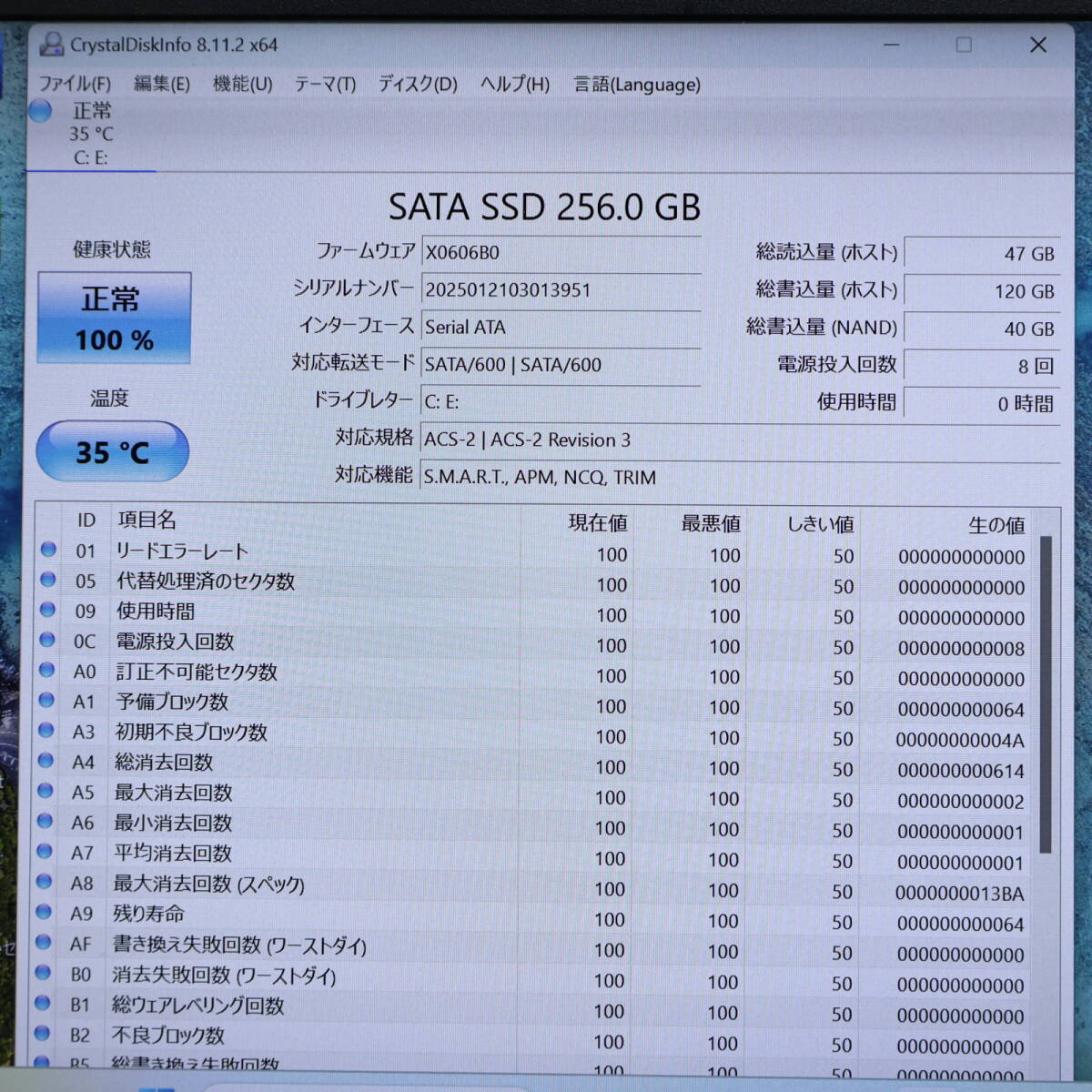Open the ヘルプ(H) menu
The height and width of the screenshot is (1092, 1092).
pos(515,85)
